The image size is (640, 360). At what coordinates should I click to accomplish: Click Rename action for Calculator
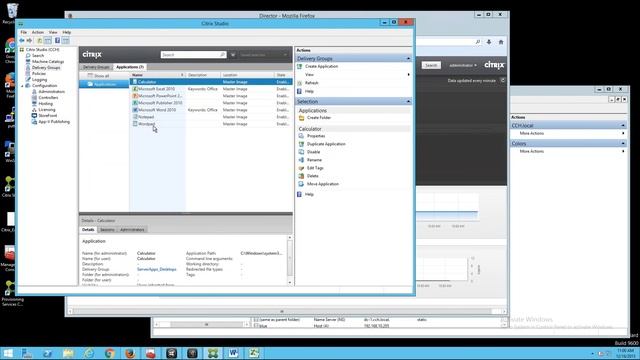tap(314, 160)
